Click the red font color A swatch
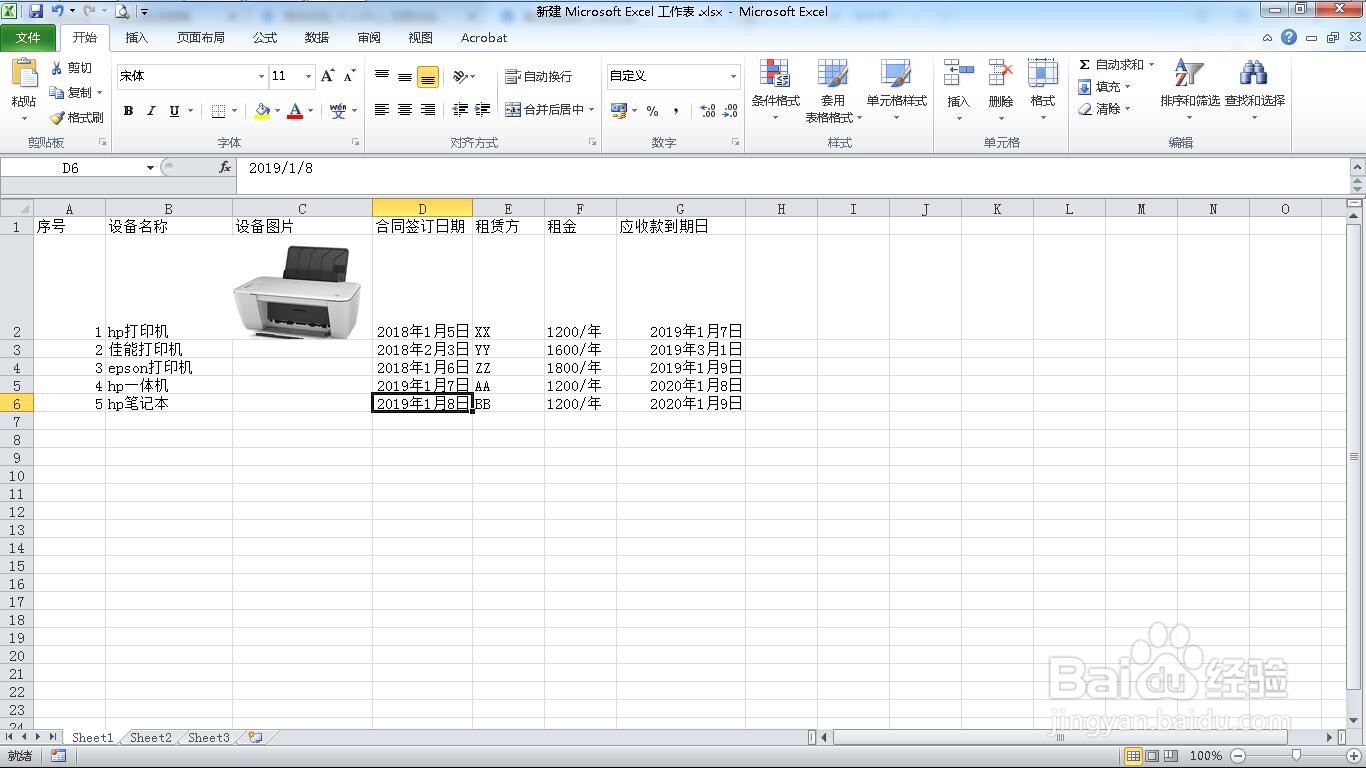The image size is (1366, 768). [295, 111]
